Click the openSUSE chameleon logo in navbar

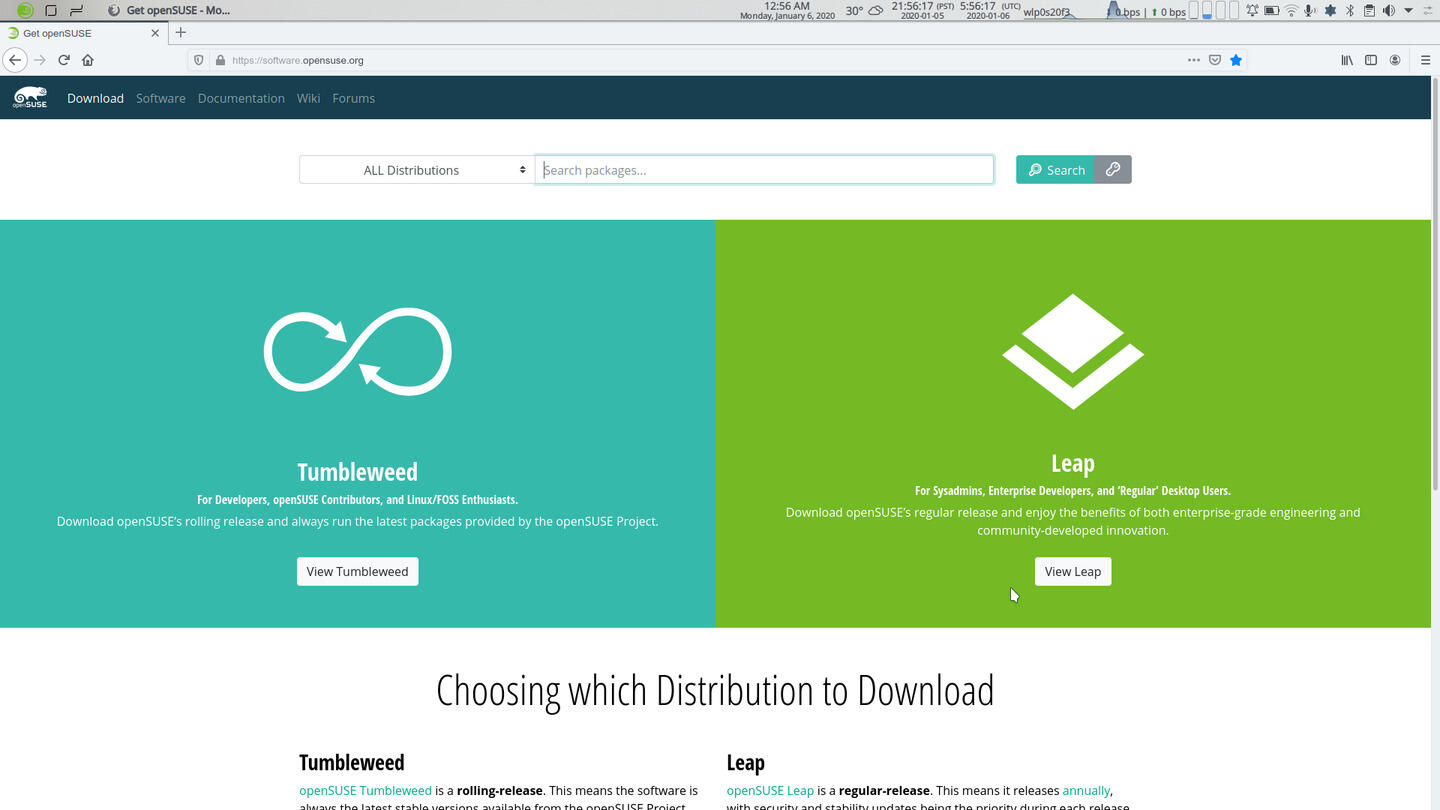30,97
